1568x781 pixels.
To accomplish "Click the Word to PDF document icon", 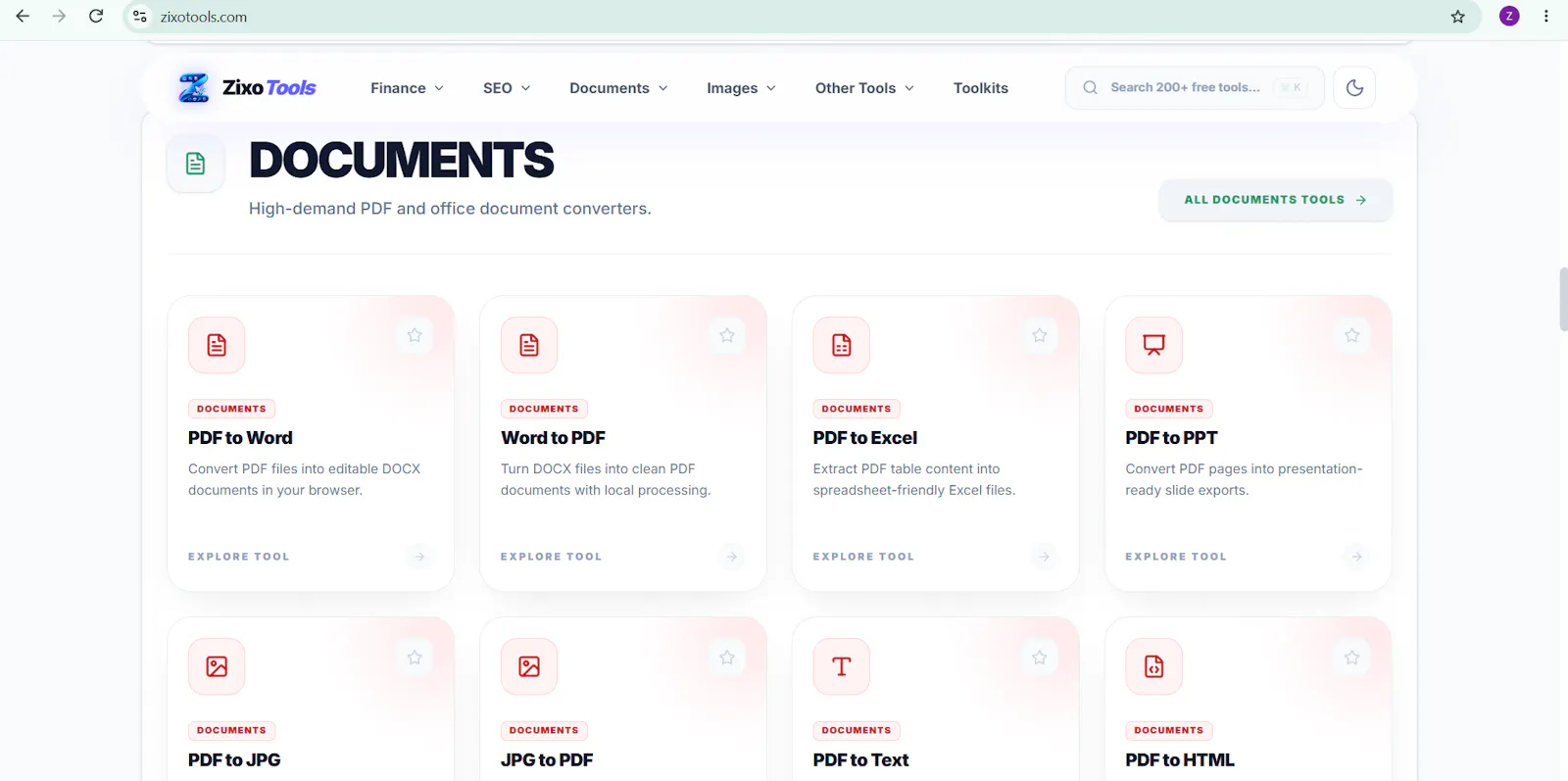I will pyautogui.click(x=529, y=345).
